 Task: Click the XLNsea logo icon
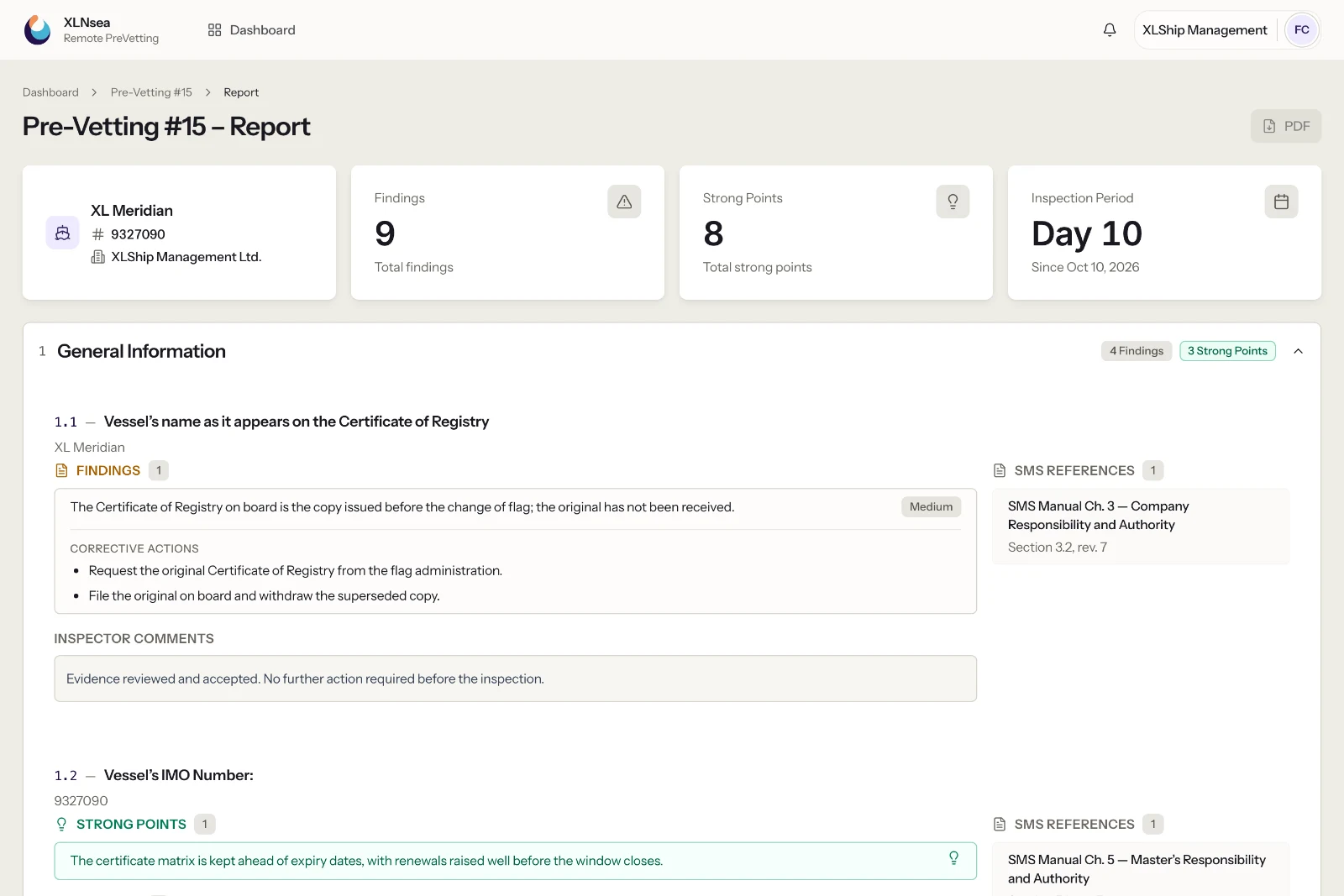tap(37, 29)
